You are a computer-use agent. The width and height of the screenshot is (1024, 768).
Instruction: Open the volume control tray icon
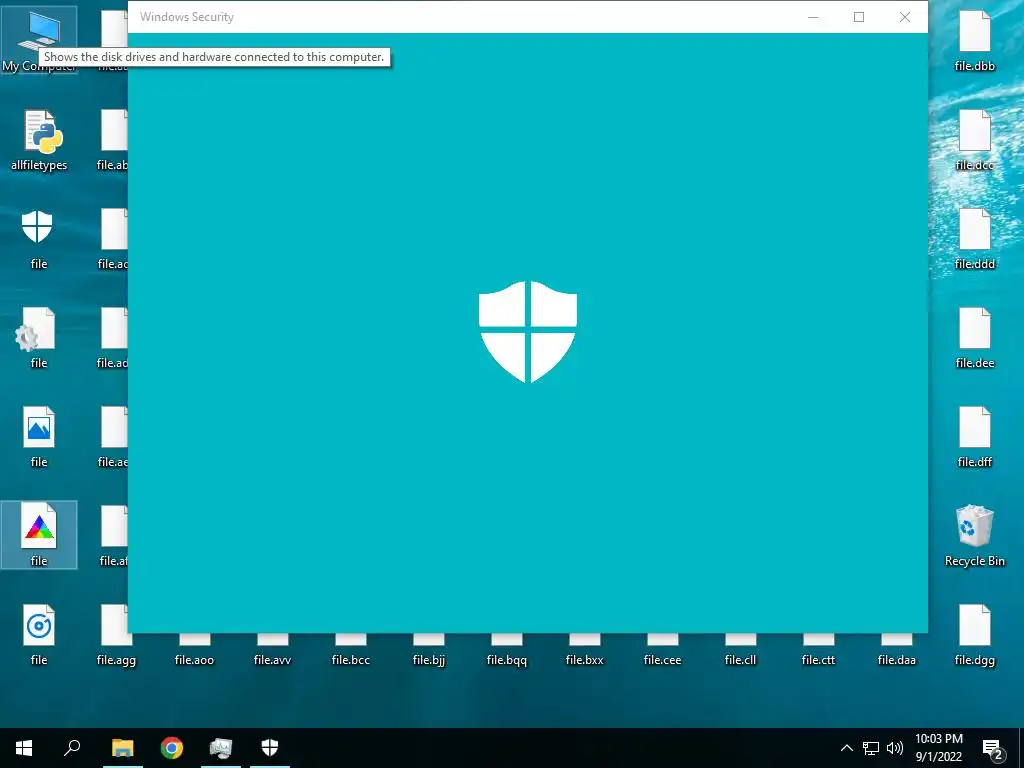point(895,748)
